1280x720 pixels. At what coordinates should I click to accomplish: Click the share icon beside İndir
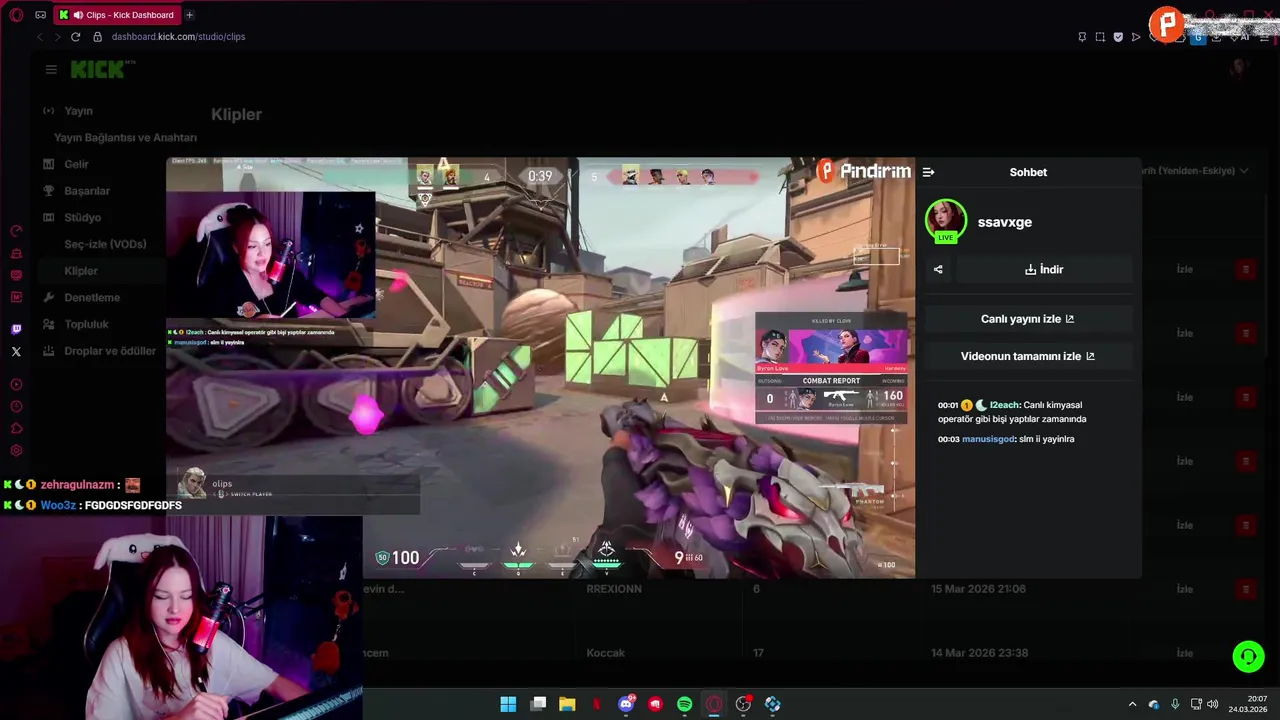point(938,269)
